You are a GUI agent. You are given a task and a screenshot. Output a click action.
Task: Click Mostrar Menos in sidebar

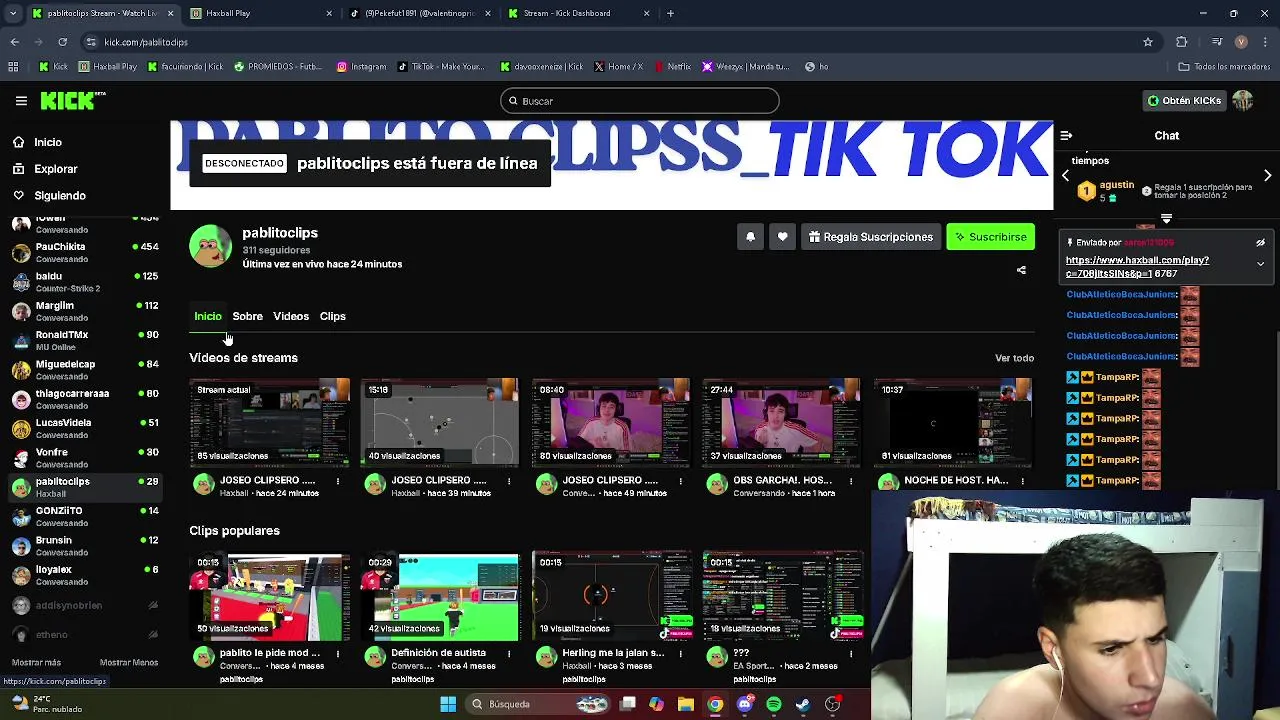click(129, 662)
